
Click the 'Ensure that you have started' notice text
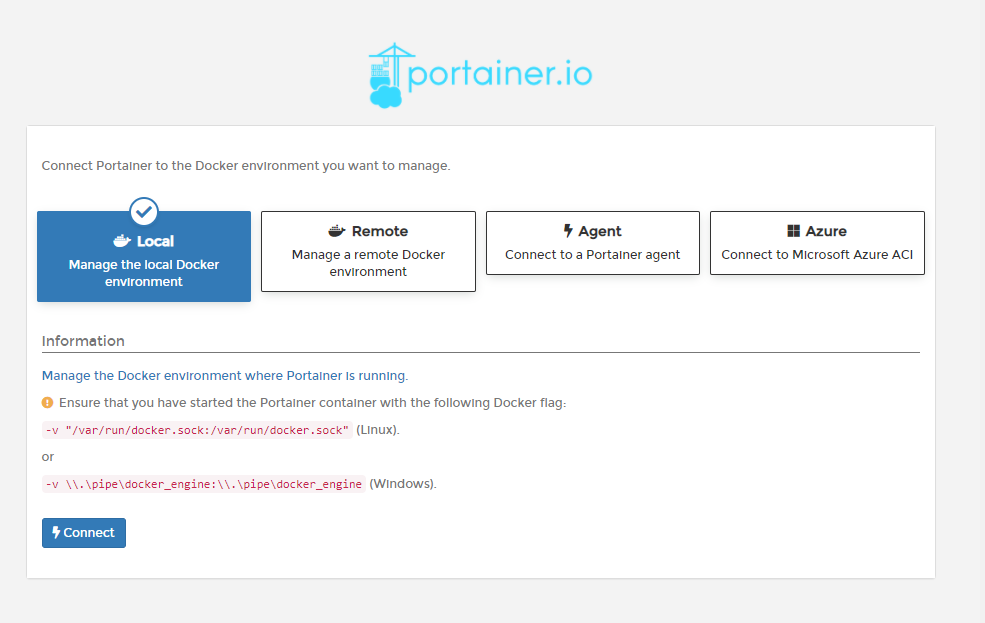(x=312, y=403)
